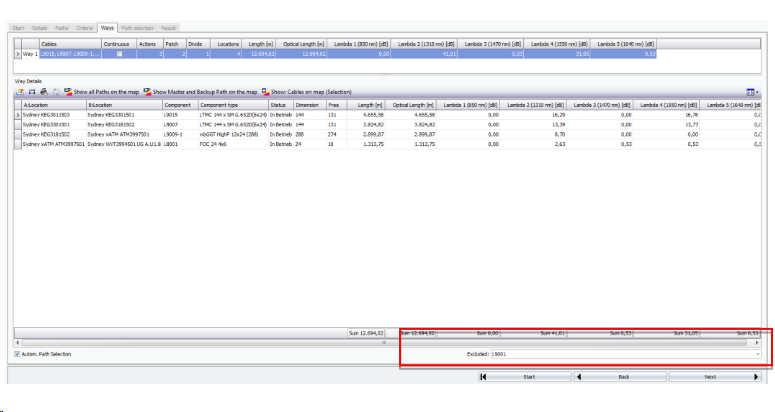Click the Next button
Viewport: 775px width, 412px height.
715,377
